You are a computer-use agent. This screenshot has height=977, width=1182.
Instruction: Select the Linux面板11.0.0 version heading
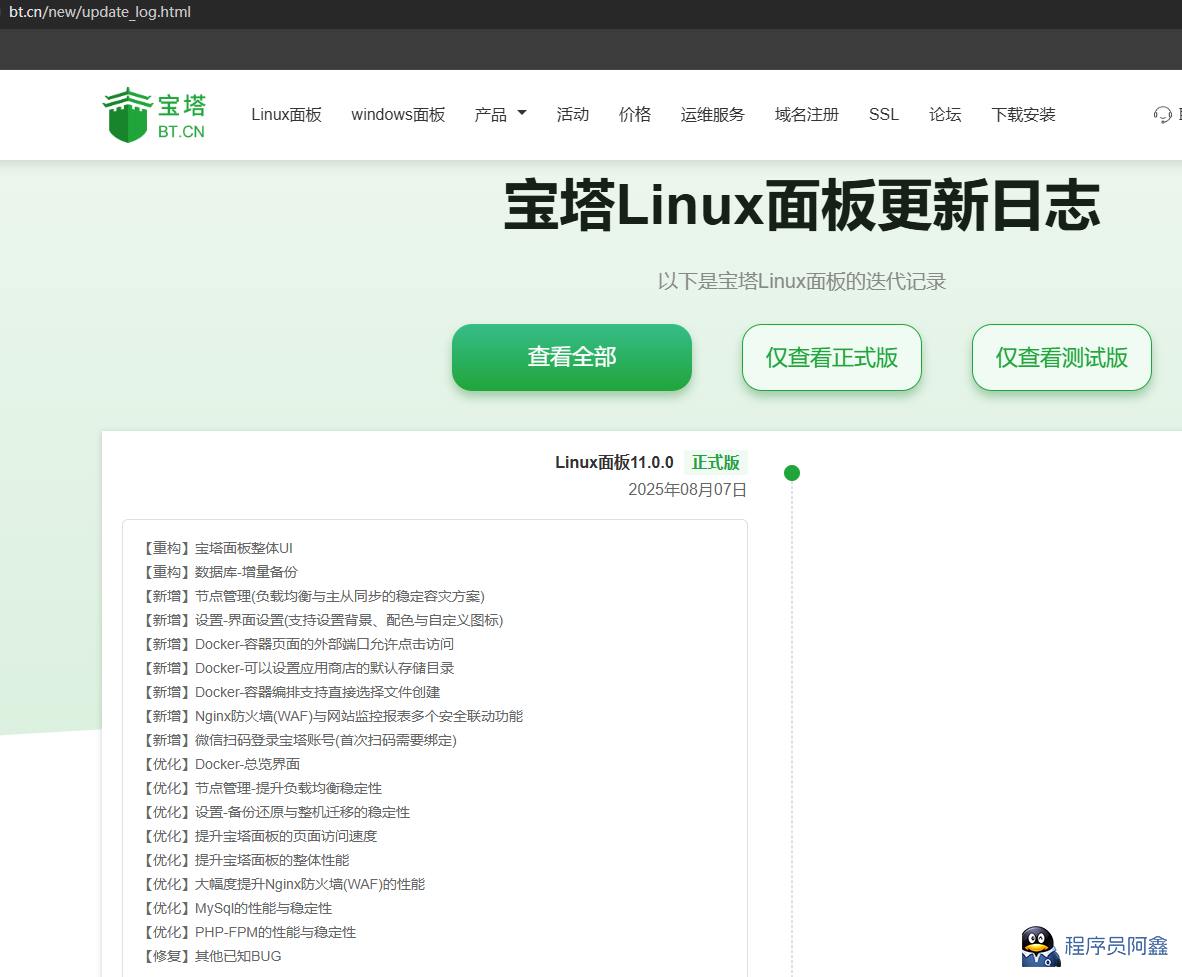pos(614,462)
